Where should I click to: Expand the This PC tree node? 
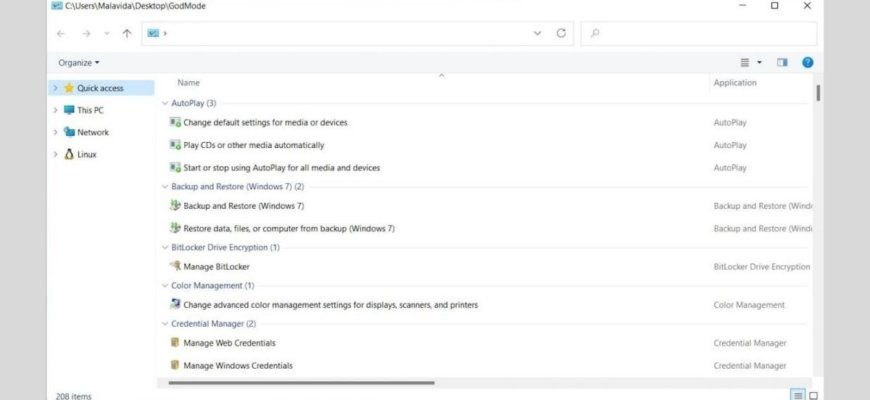pyautogui.click(x=55, y=110)
